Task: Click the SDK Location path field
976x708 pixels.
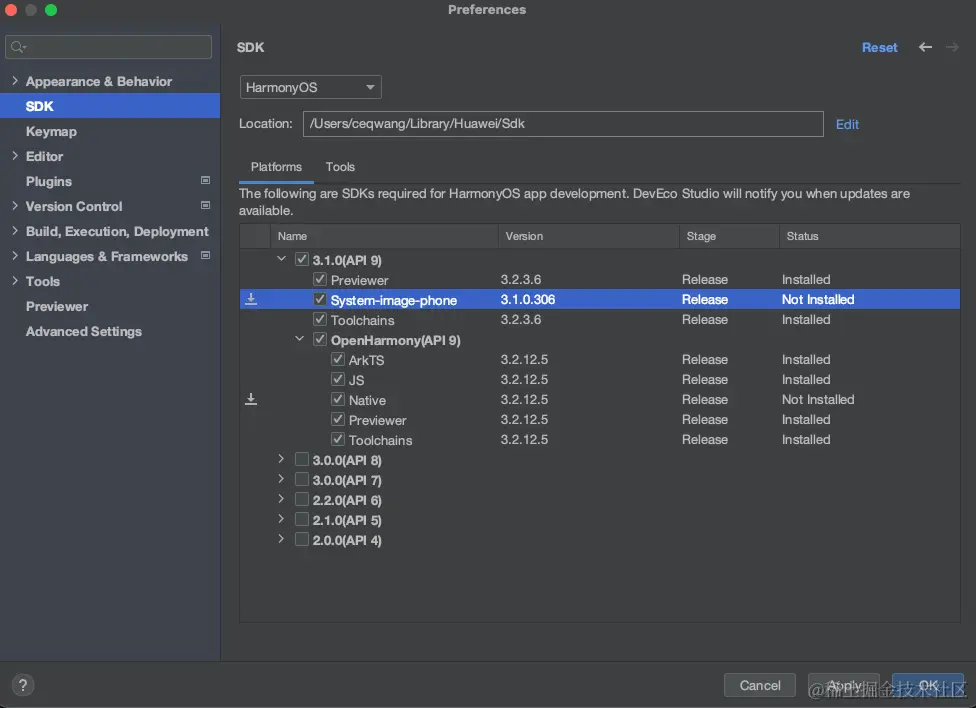Action: (x=562, y=124)
